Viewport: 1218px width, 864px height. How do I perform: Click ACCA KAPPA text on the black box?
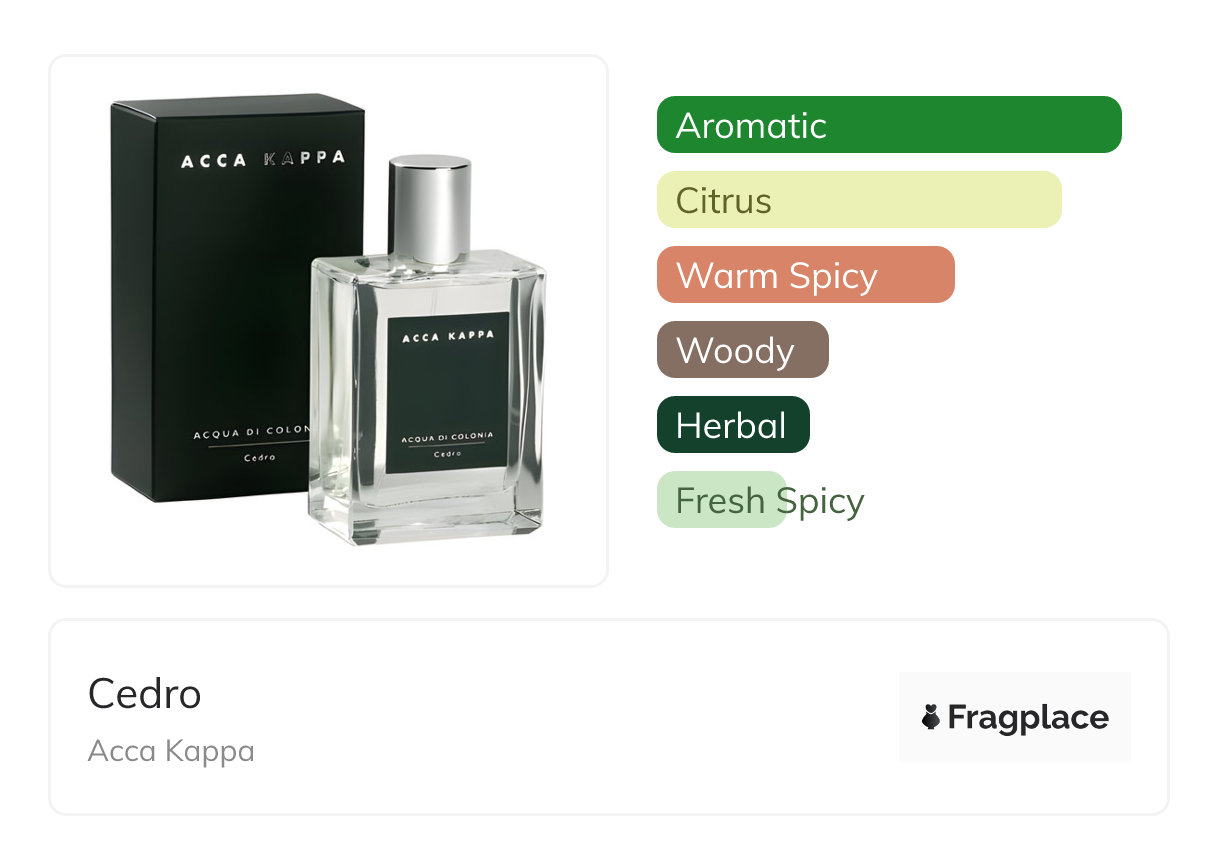click(263, 159)
